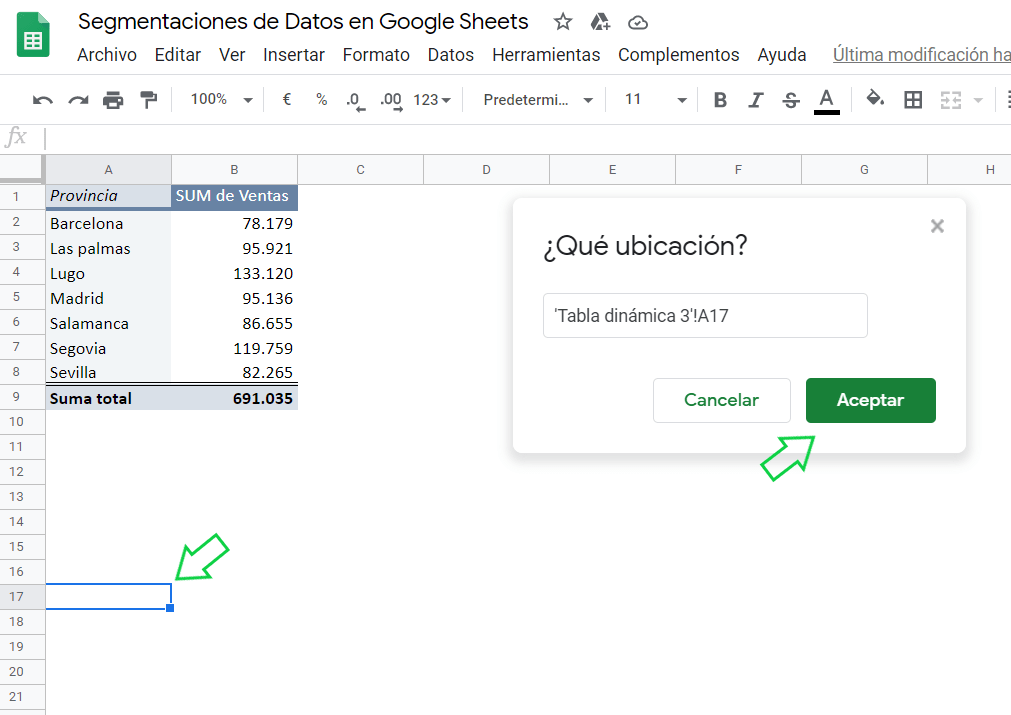Select column B header
The image size is (1011, 715).
coord(234,170)
